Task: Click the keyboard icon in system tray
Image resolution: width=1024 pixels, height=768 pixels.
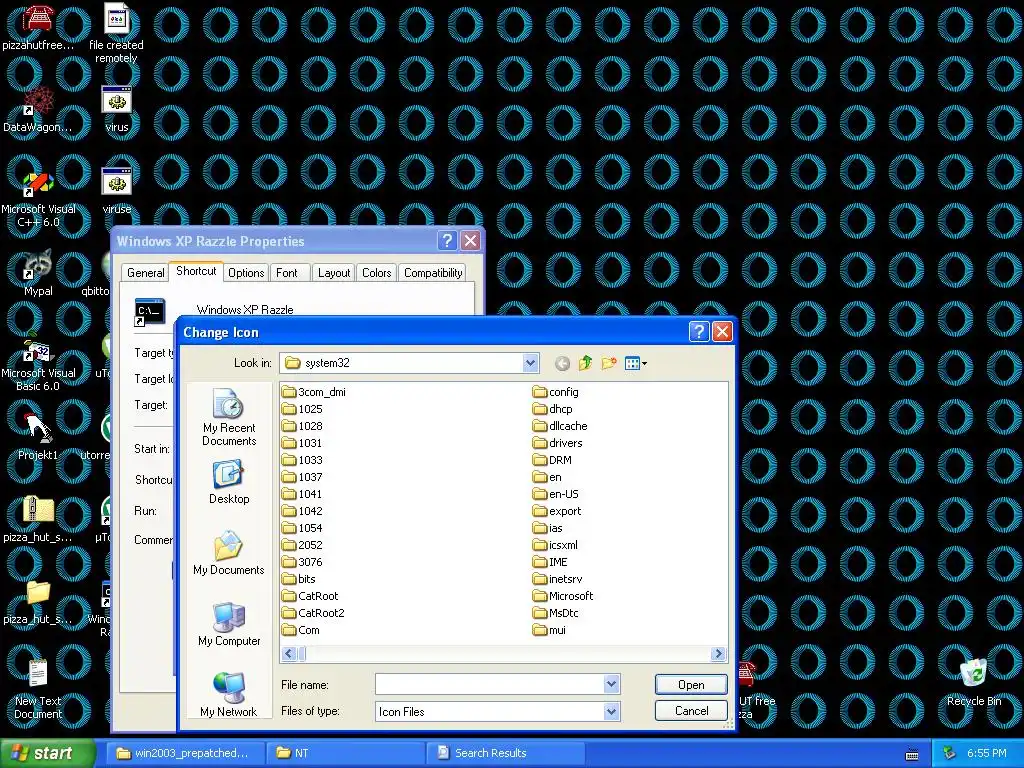Action: (912, 754)
